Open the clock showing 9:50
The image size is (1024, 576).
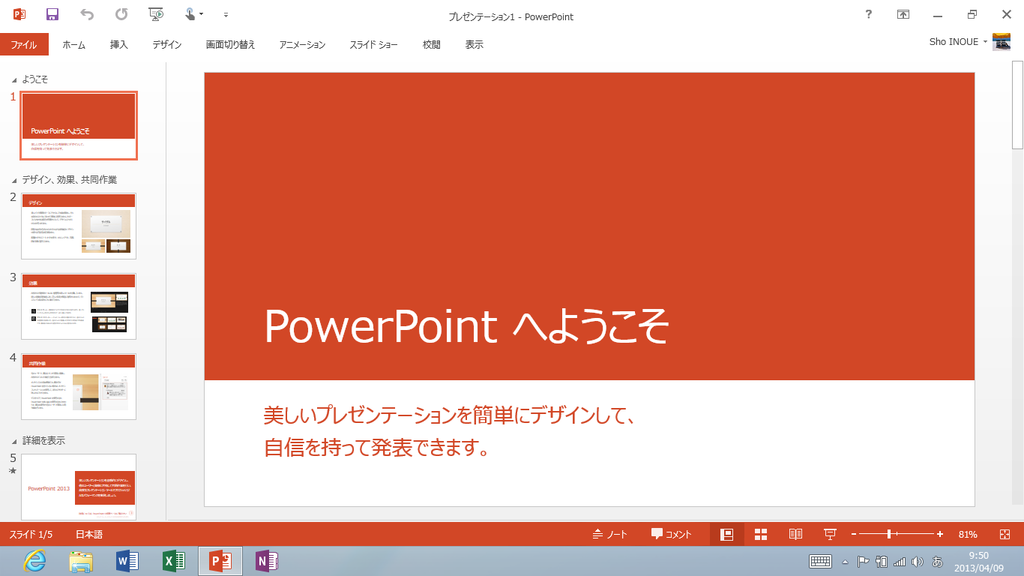(x=978, y=562)
